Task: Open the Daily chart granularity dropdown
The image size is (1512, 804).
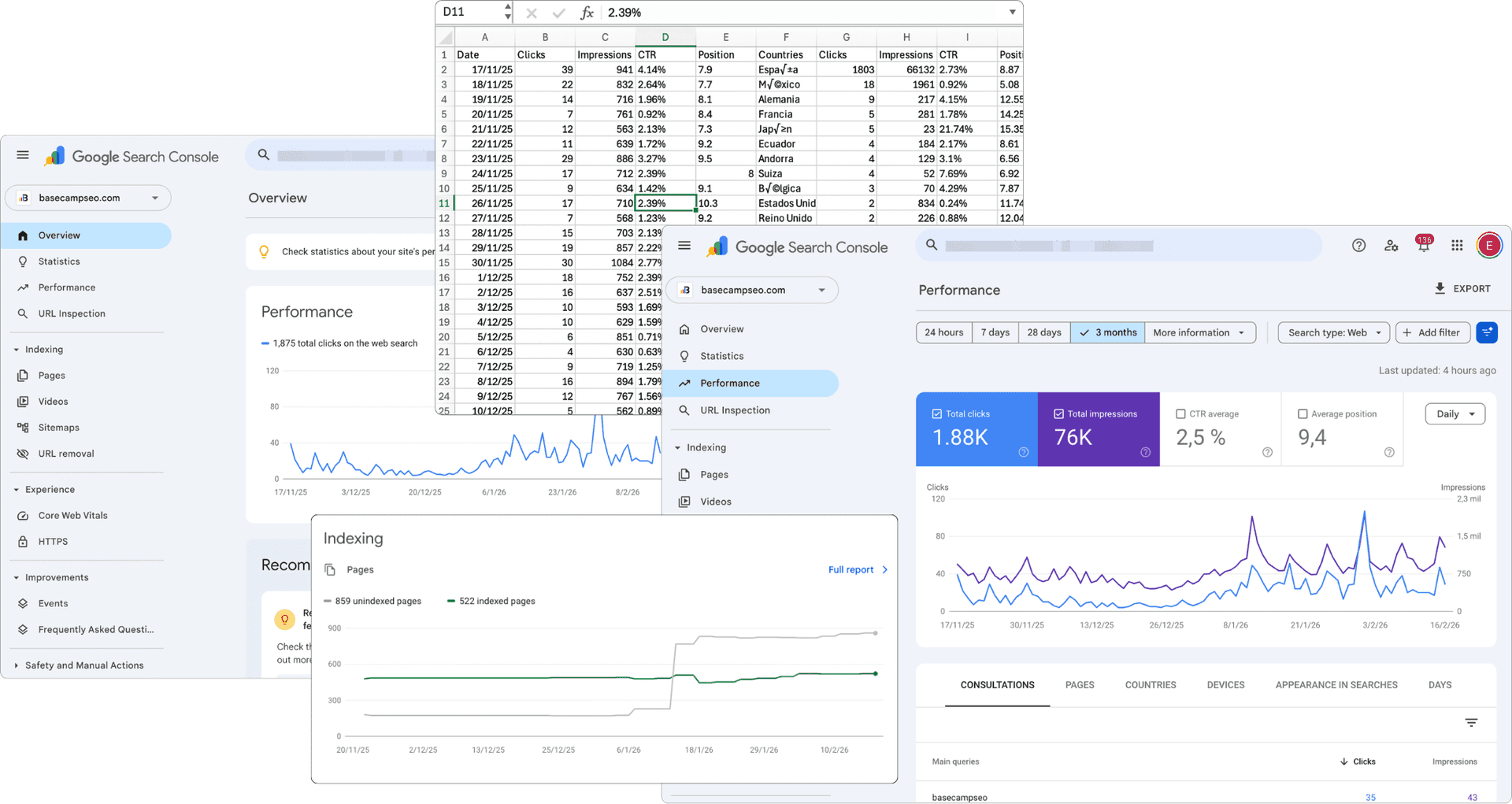Action: [x=1455, y=413]
